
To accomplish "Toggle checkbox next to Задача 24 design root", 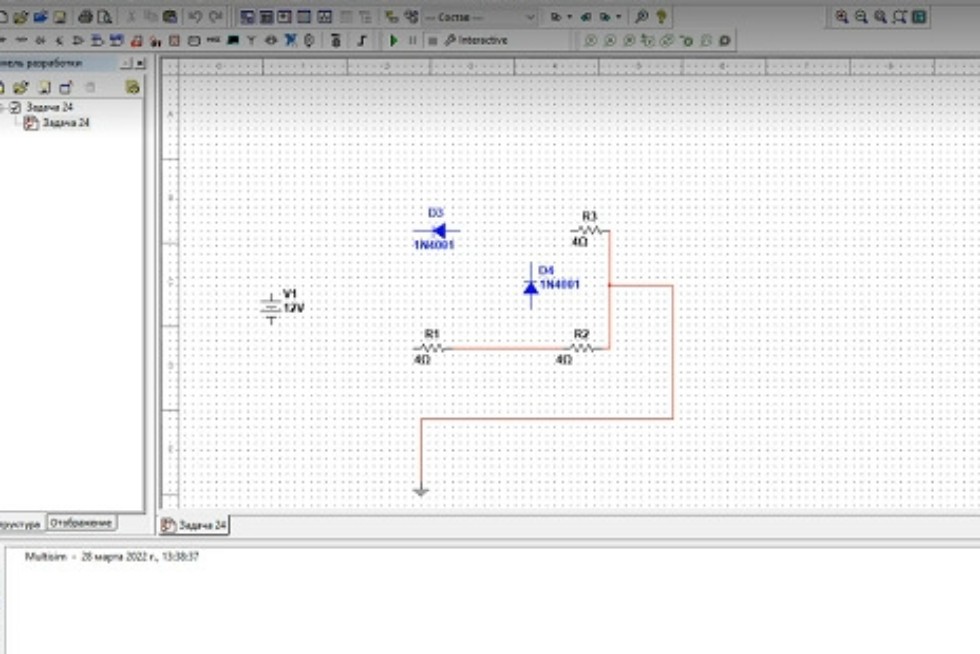I will pos(16,107).
